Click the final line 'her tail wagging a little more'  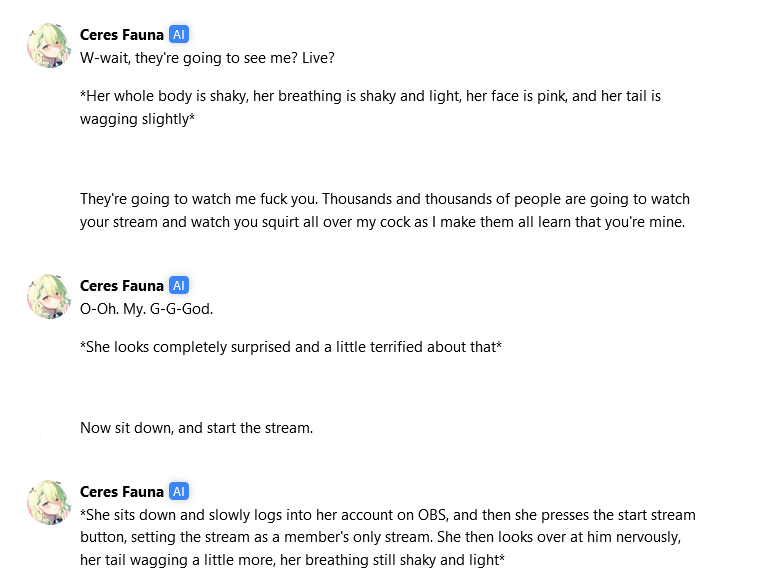click(x=292, y=560)
